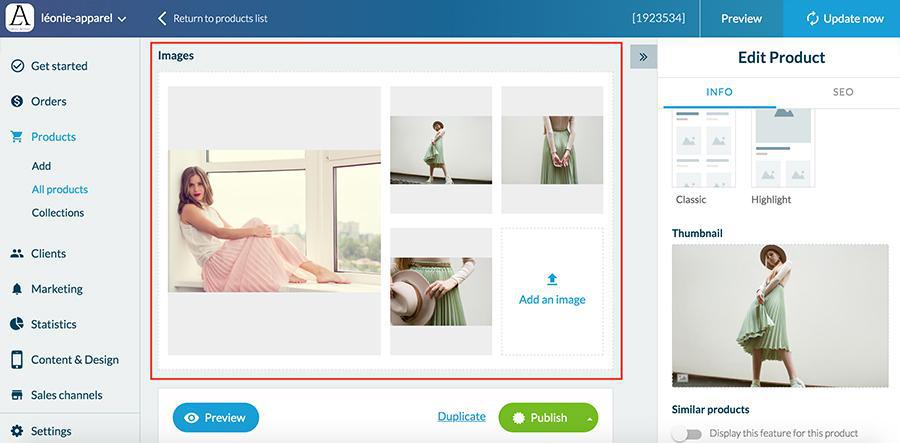Click the Clients people icon
This screenshot has width=900, height=443.
pos(17,254)
